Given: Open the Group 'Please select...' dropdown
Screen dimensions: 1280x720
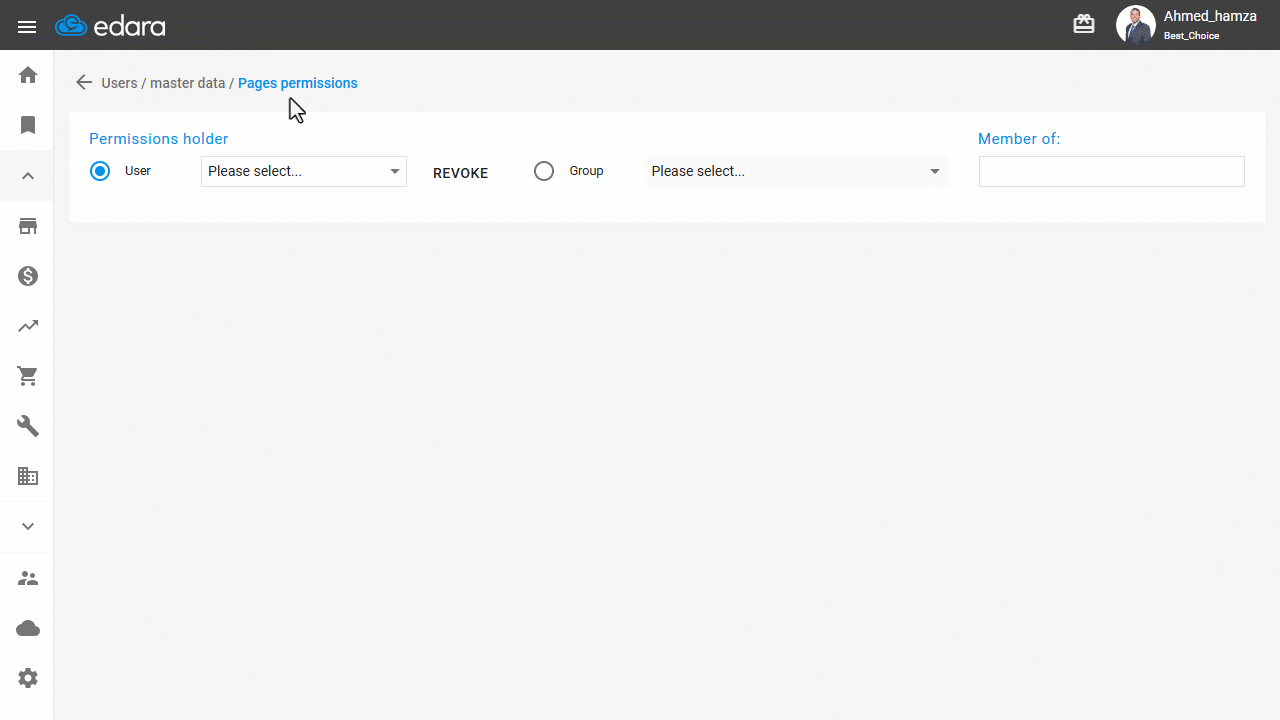Looking at the screenshot, I should [x=797, y=171].
